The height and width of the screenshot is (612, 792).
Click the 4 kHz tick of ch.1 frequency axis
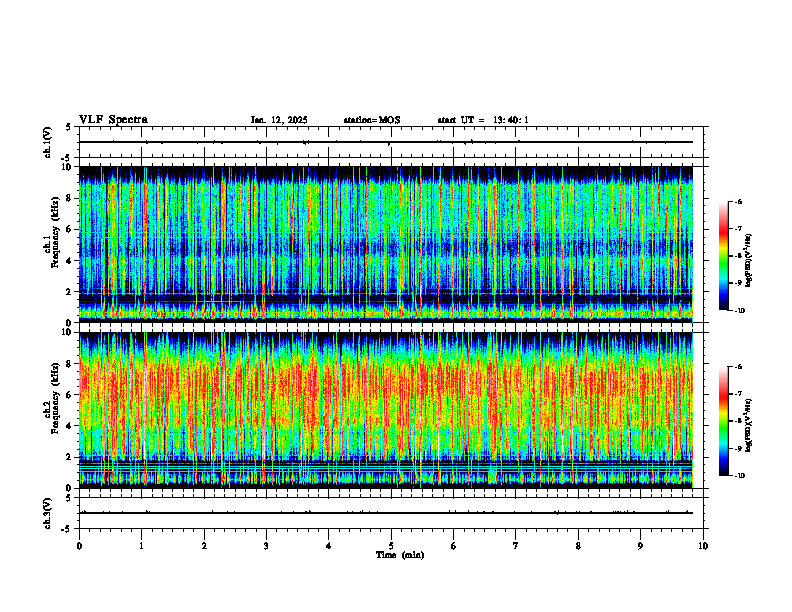pos(70,261)
